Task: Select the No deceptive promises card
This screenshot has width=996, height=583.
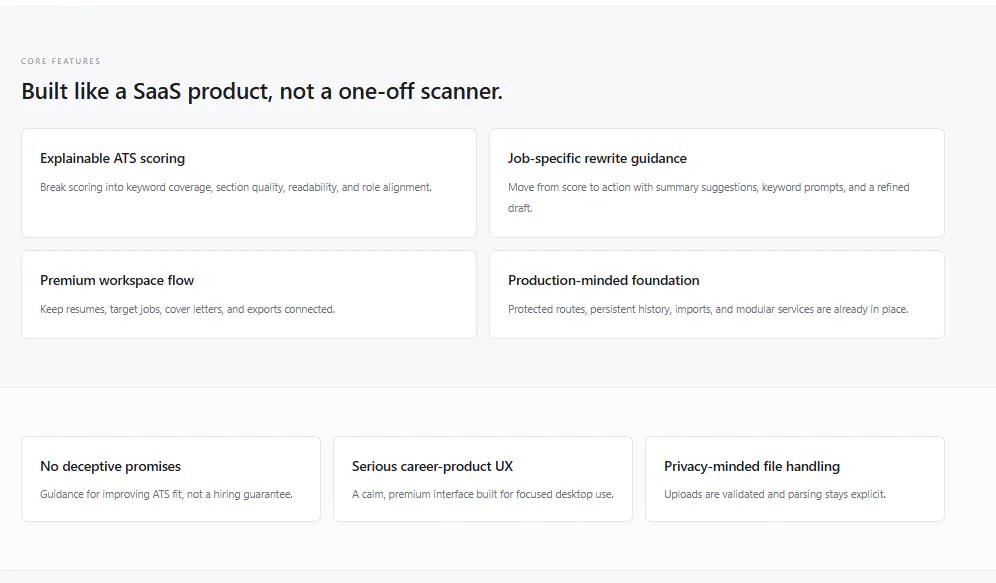Action: tap(171, 479)
